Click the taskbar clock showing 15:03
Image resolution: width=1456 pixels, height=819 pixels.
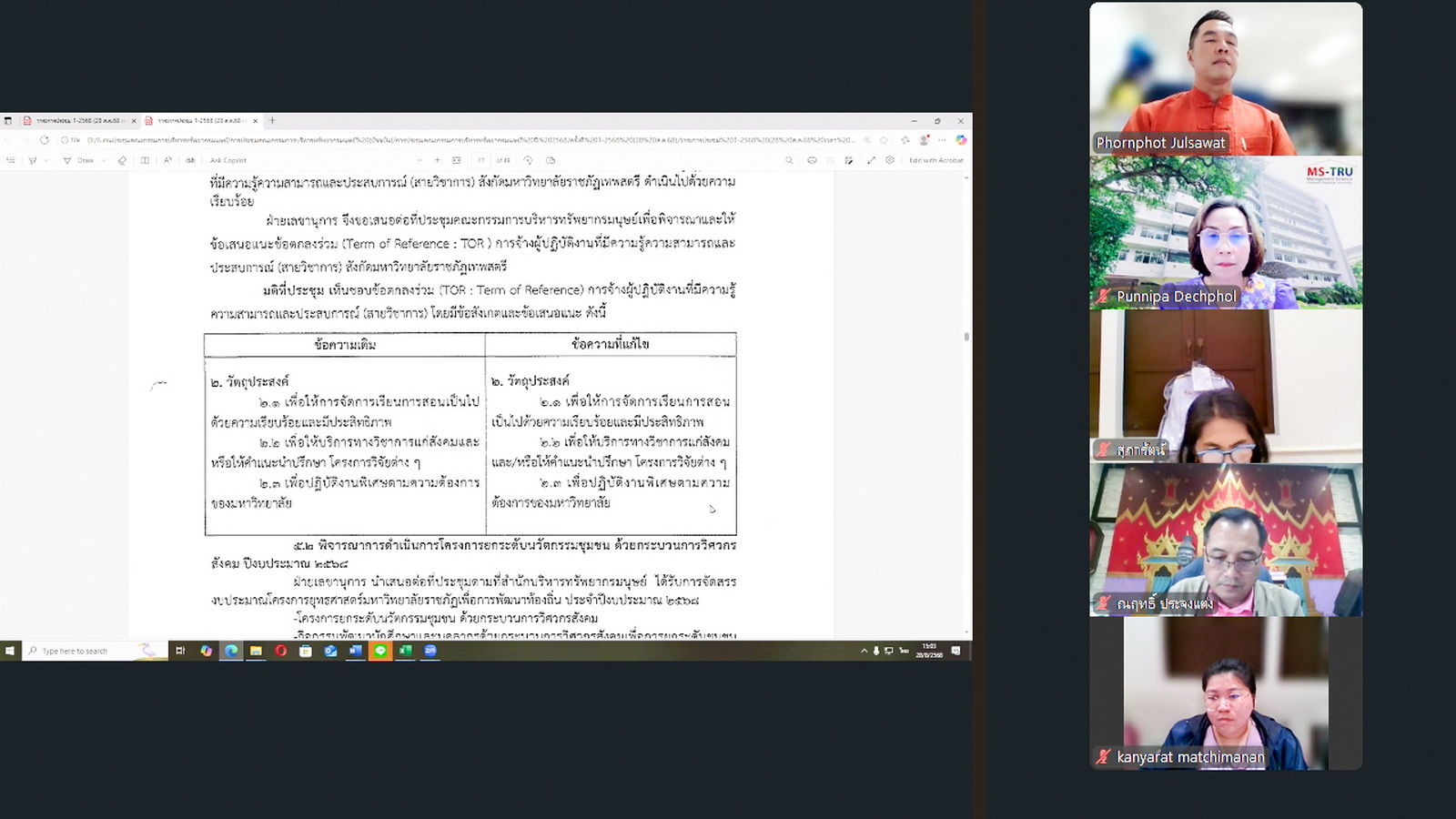[929, 651]
